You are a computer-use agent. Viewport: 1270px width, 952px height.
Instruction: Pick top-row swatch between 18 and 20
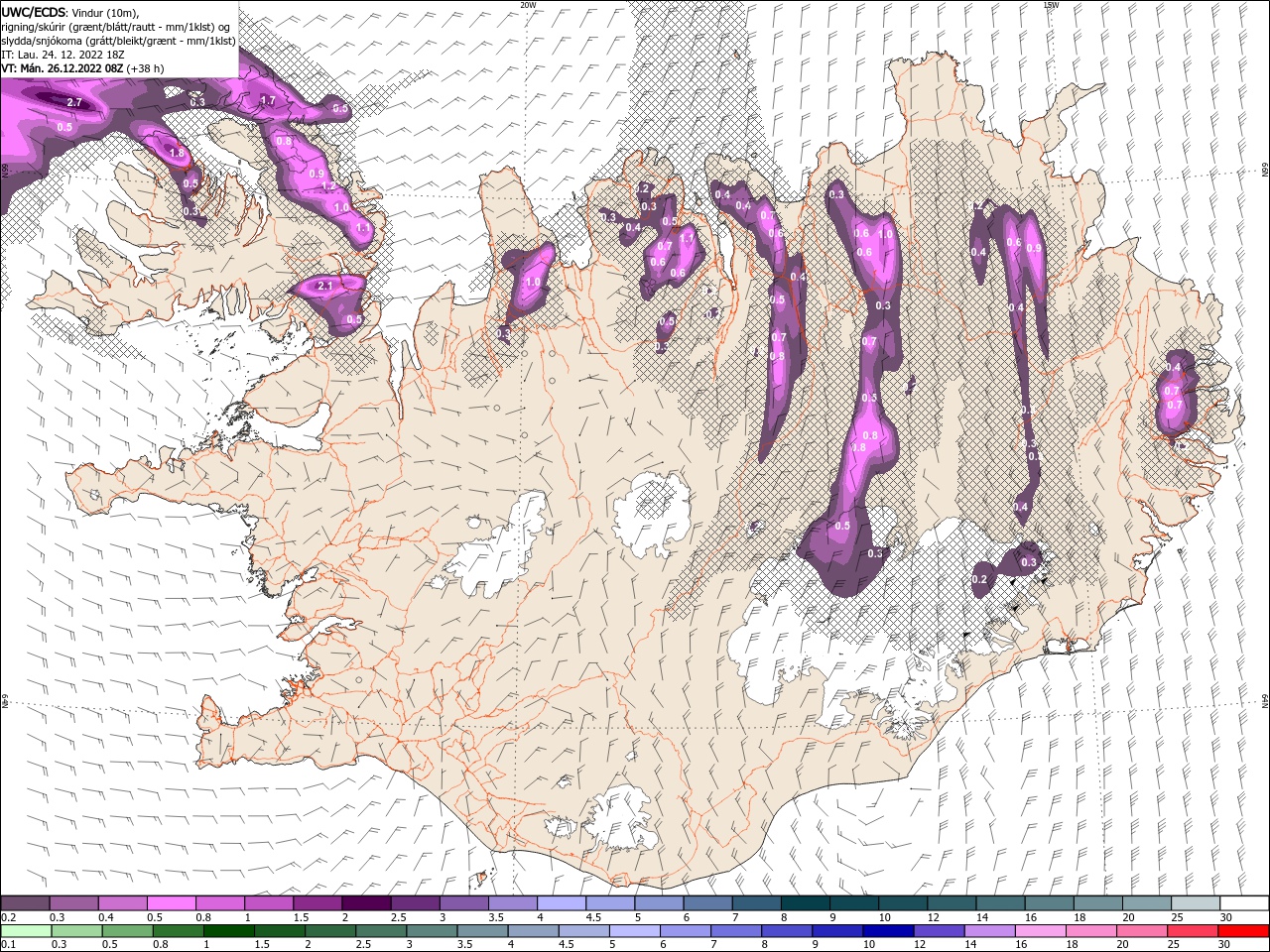pos(1098,903)
